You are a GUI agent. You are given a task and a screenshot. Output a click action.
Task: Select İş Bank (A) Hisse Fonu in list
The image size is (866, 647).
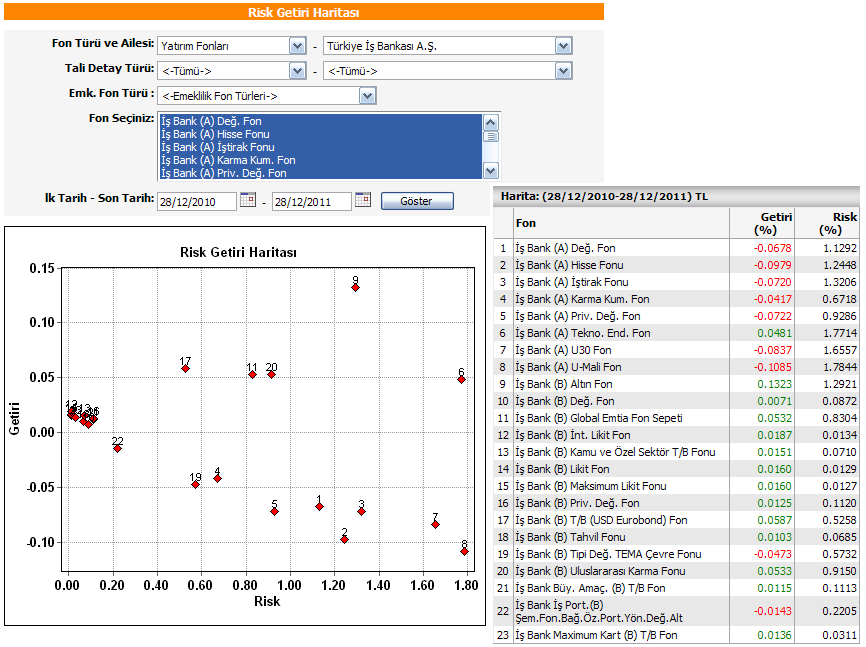tap(320, 134)
